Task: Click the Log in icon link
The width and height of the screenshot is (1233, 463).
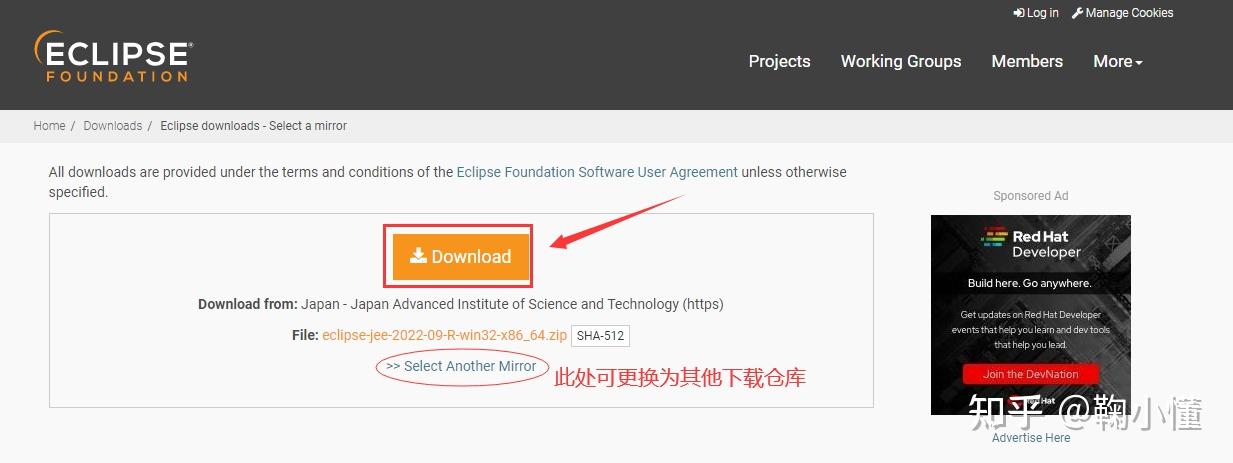Action: pos(1035,13)
